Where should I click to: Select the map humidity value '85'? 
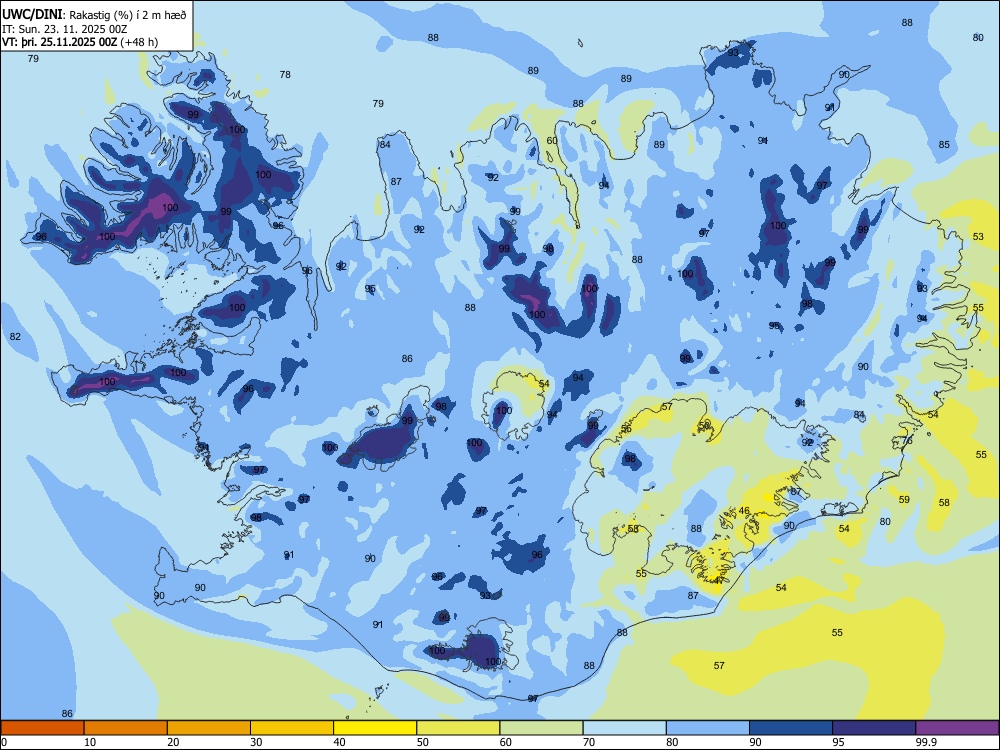945,145
